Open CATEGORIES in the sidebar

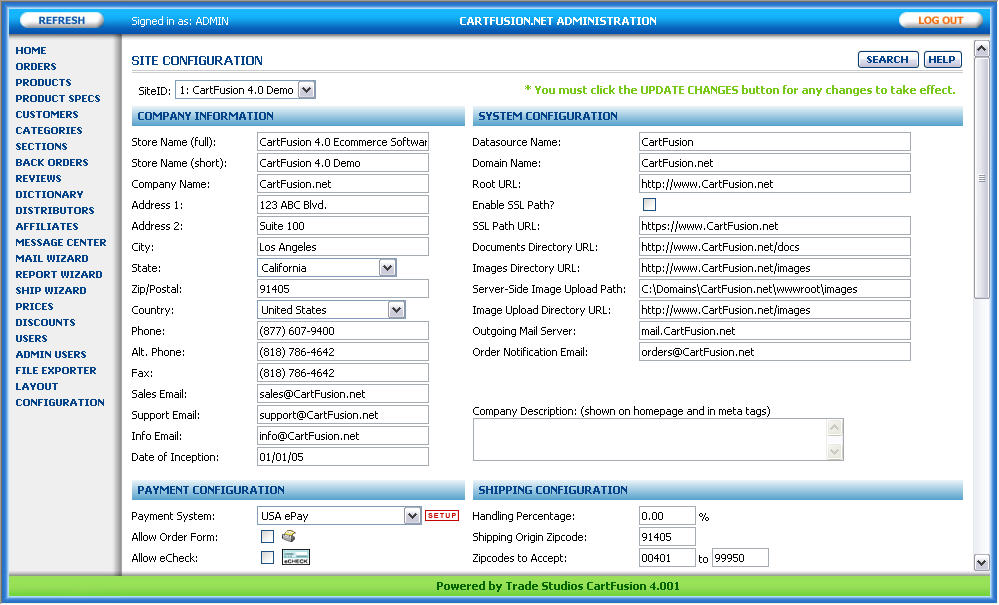[x=49, y=130]
